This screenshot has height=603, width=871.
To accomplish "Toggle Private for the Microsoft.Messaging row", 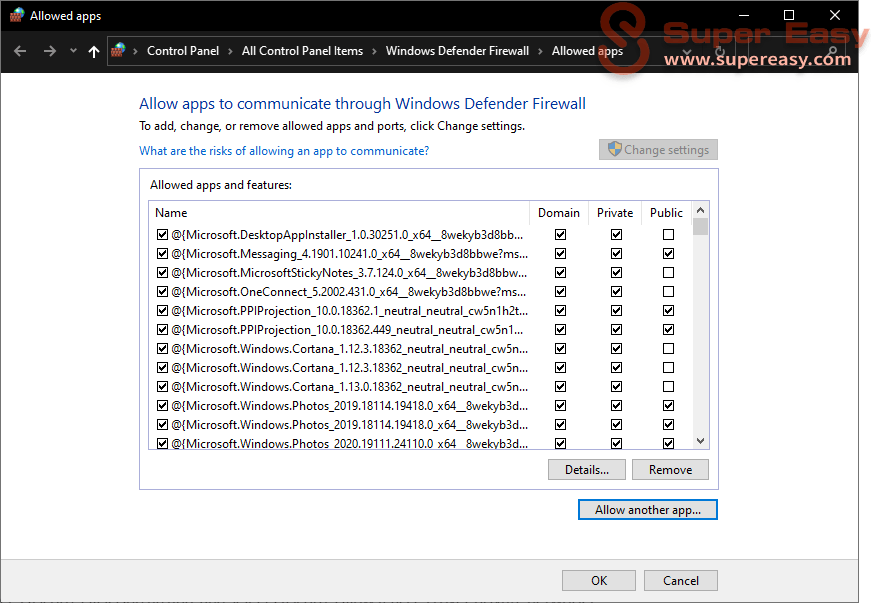I will (x=616, y=254).
